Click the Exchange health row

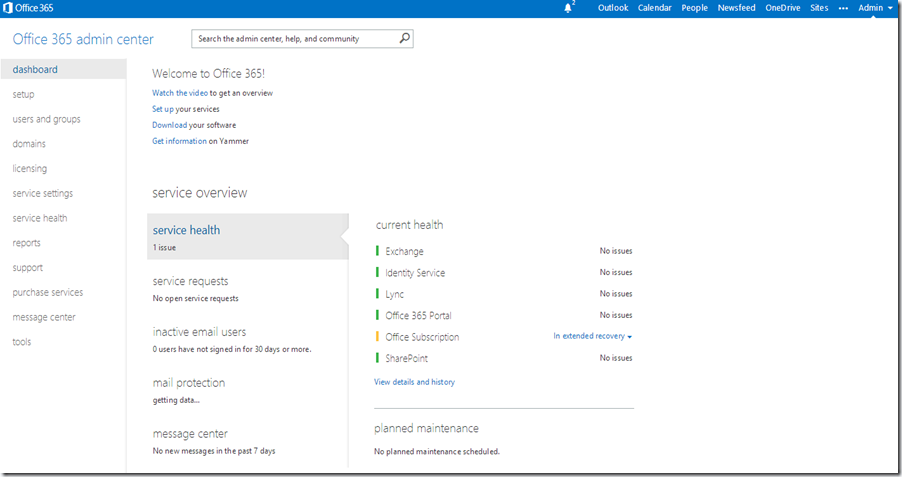(x=504, y=251)
